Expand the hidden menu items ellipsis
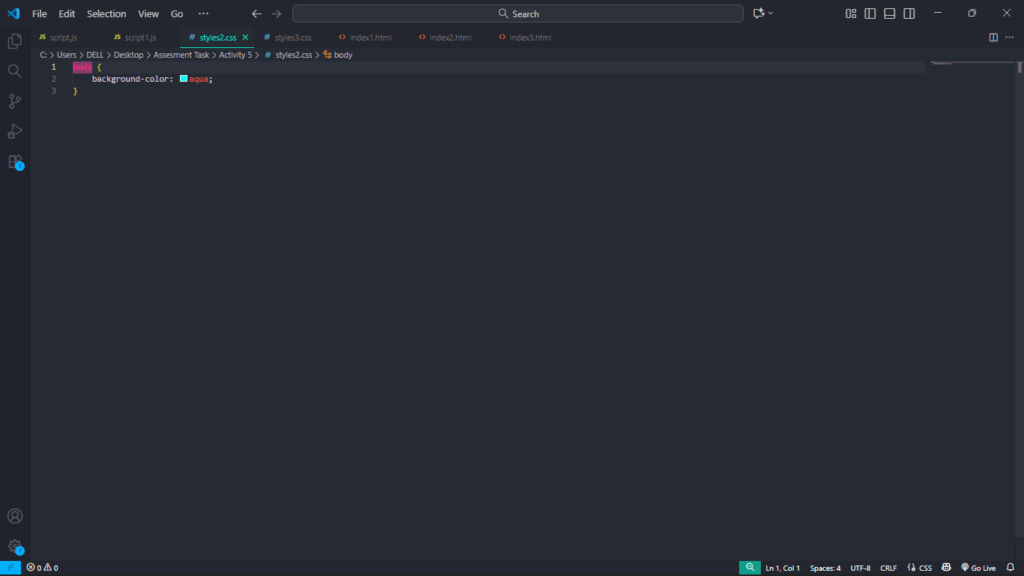 coord(204,14)
